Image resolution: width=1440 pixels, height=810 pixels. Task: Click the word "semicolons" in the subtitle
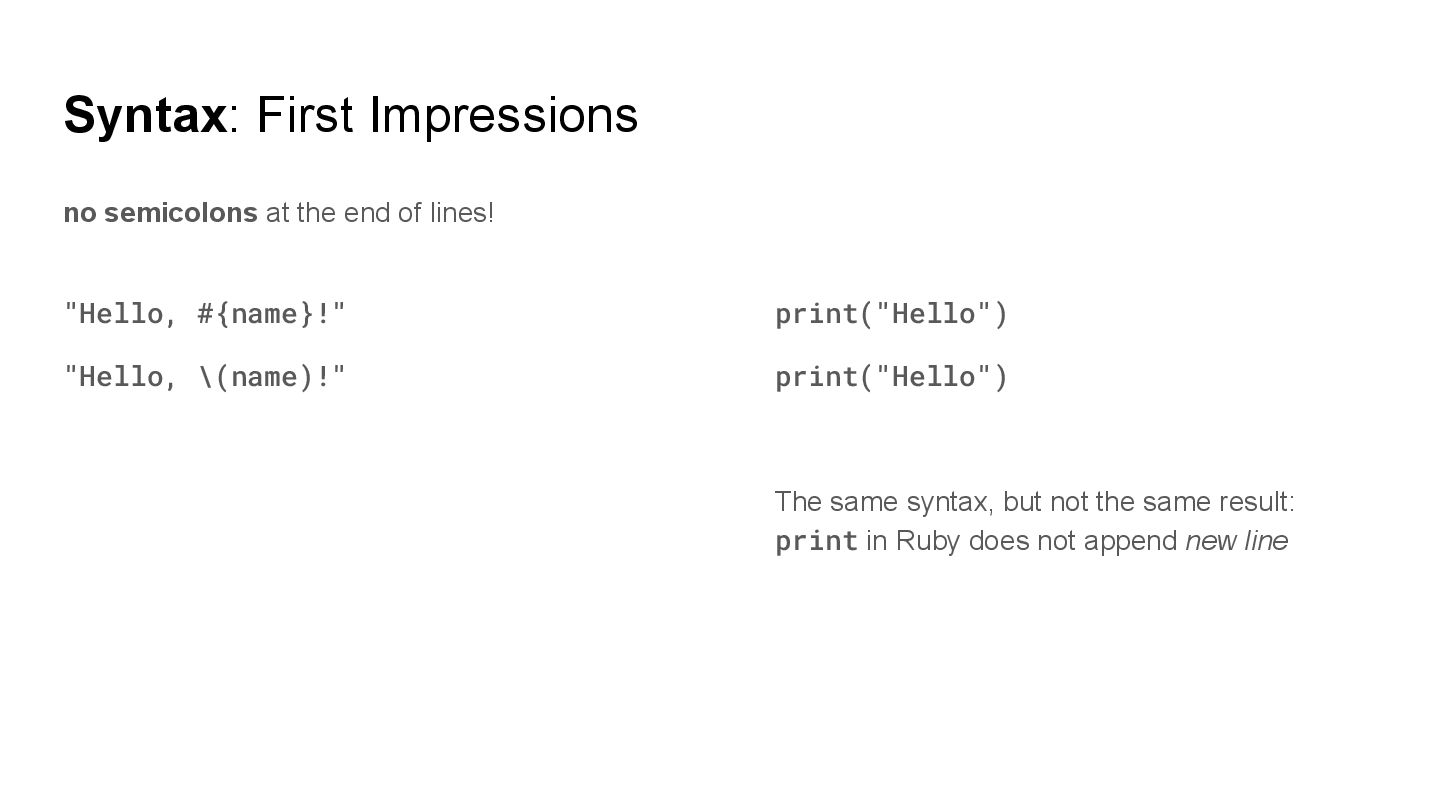click(181, 213)
